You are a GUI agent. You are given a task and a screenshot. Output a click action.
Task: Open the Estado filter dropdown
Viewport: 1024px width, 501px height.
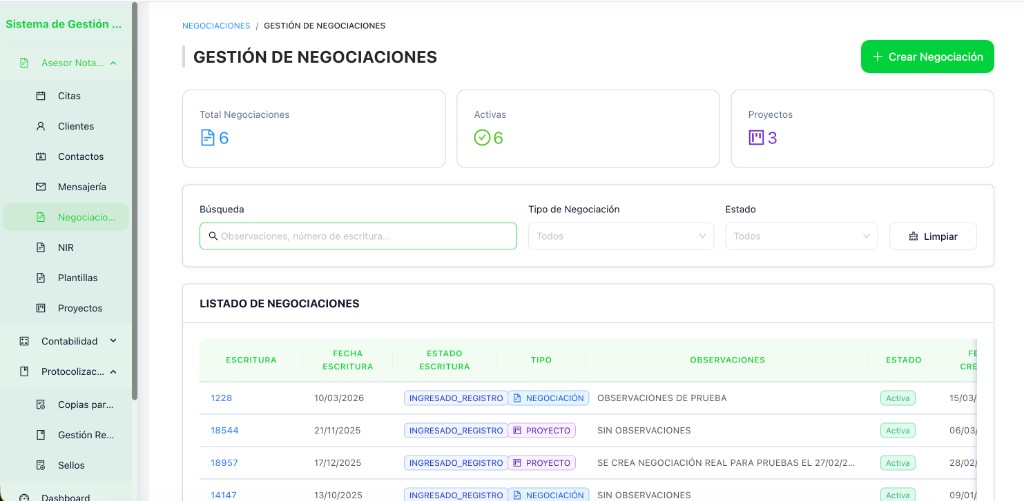[x=801, y=236]
